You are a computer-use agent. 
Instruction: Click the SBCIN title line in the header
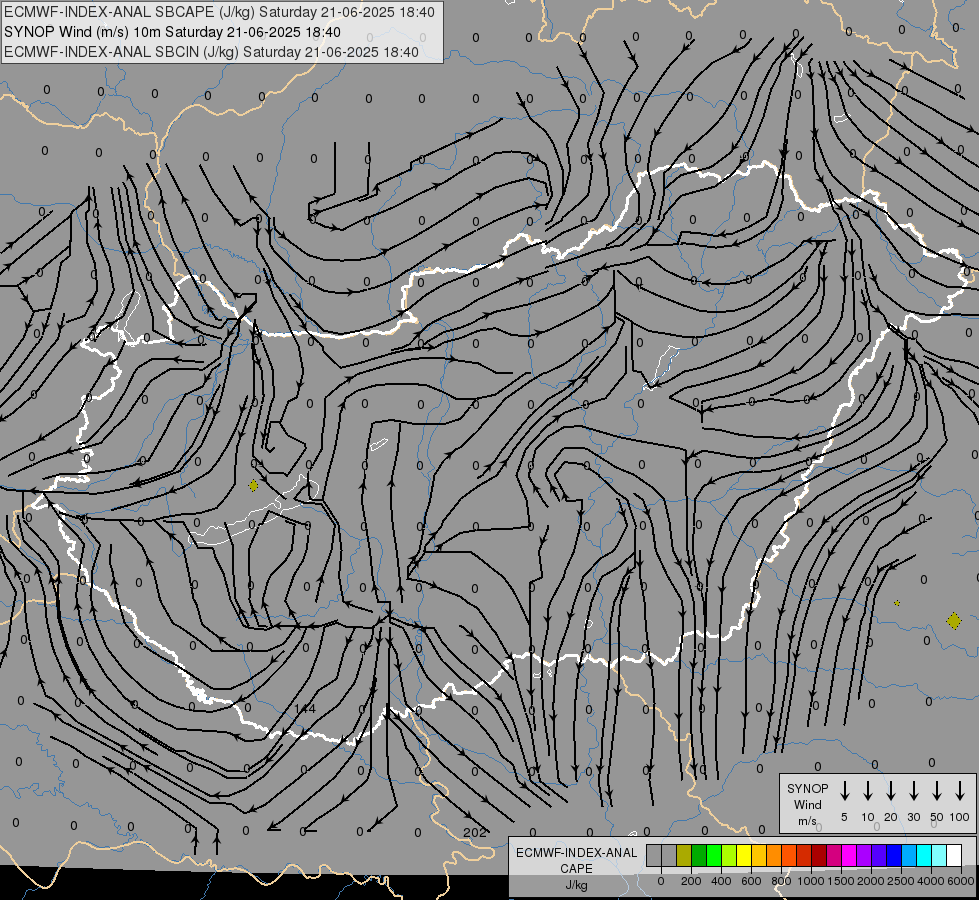211,52
